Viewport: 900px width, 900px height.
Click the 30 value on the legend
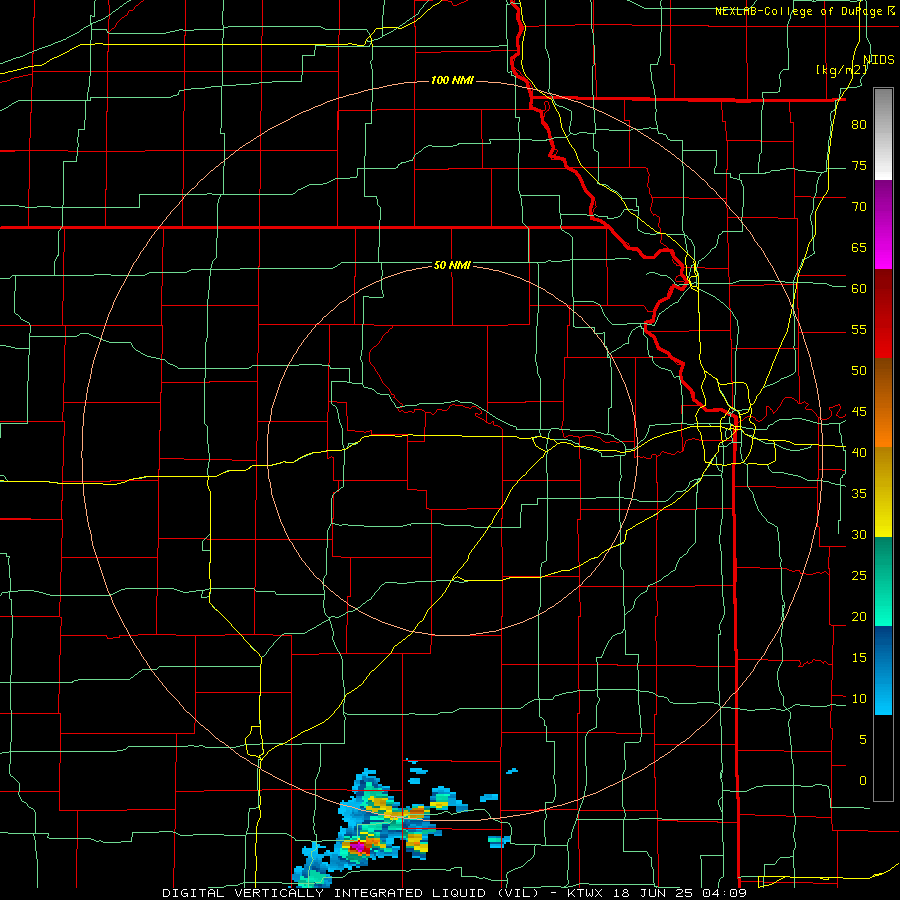(x=859, y=535)
